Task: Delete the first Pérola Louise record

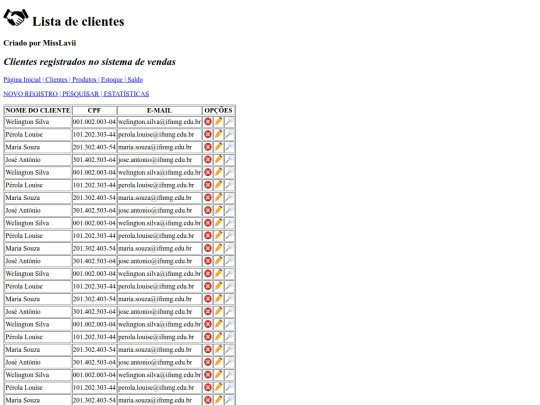Action: pos(208,134)
